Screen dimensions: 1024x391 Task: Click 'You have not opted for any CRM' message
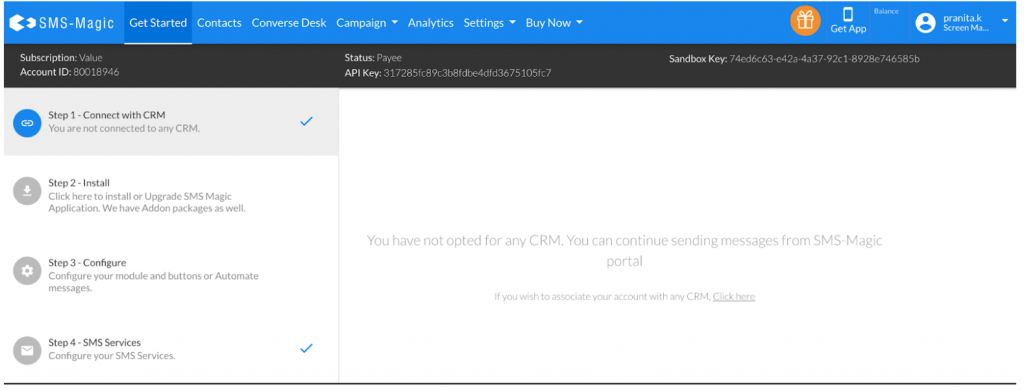pyautogui.click(x=624, y=250)
